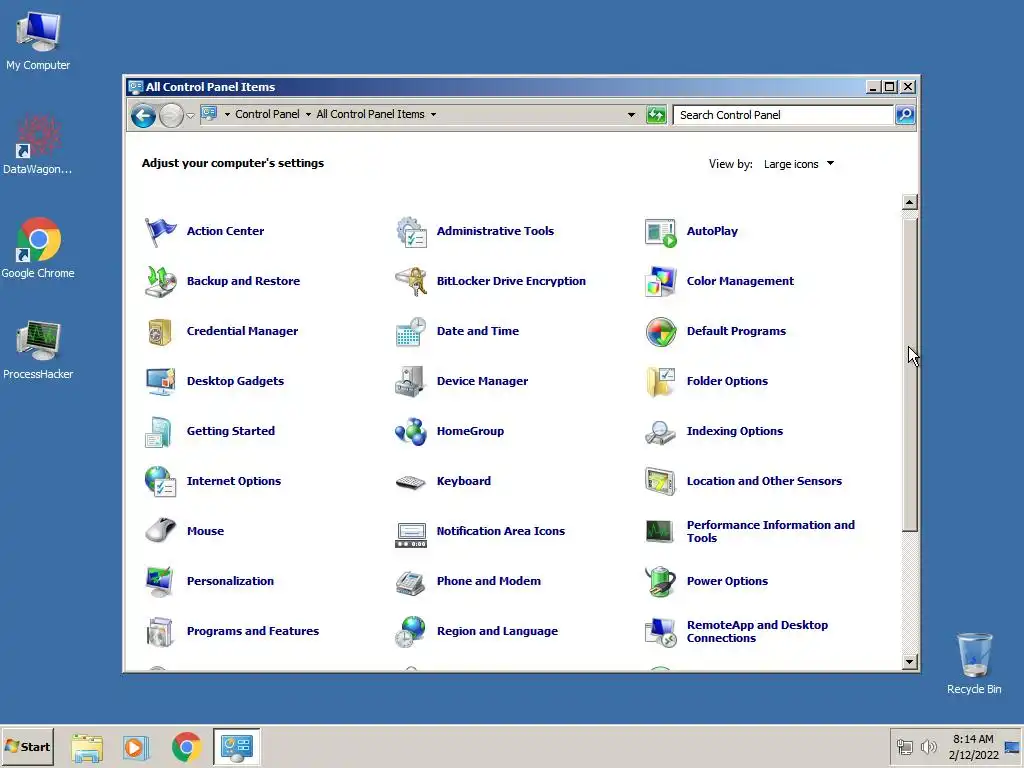Click the Action Center link text
This screenshot has width=1024, height=768.
pyautogui.click(x=225, y=231)
